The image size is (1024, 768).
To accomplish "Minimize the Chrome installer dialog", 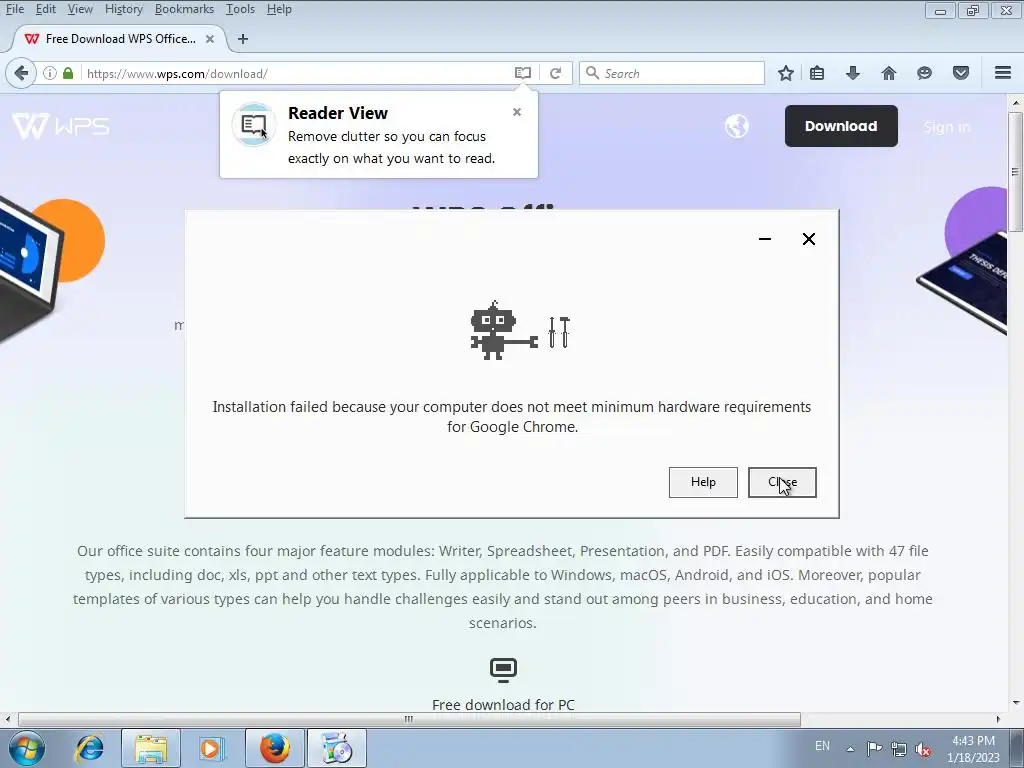I will point(765,239).
